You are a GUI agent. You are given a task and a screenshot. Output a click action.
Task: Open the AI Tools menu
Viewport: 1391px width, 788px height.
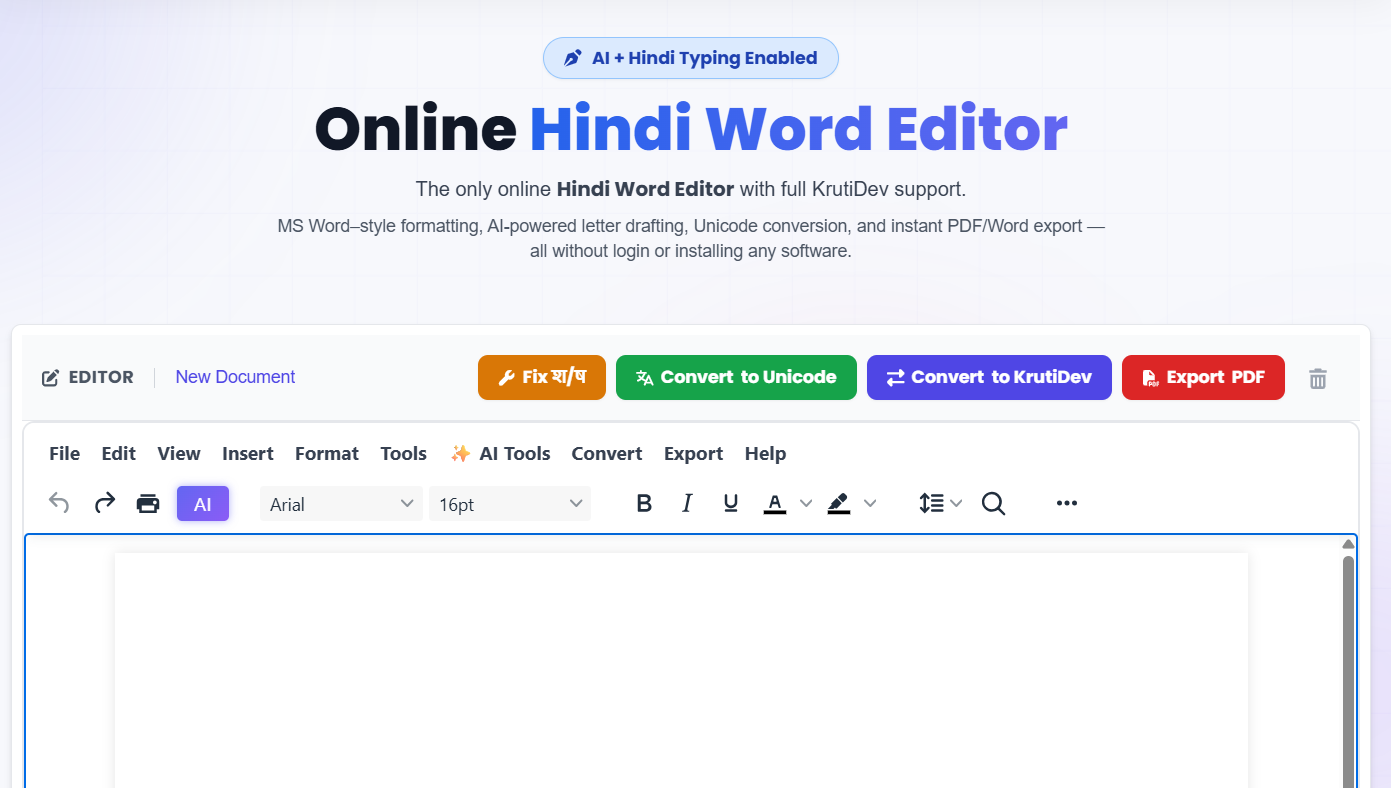[500, 453]
